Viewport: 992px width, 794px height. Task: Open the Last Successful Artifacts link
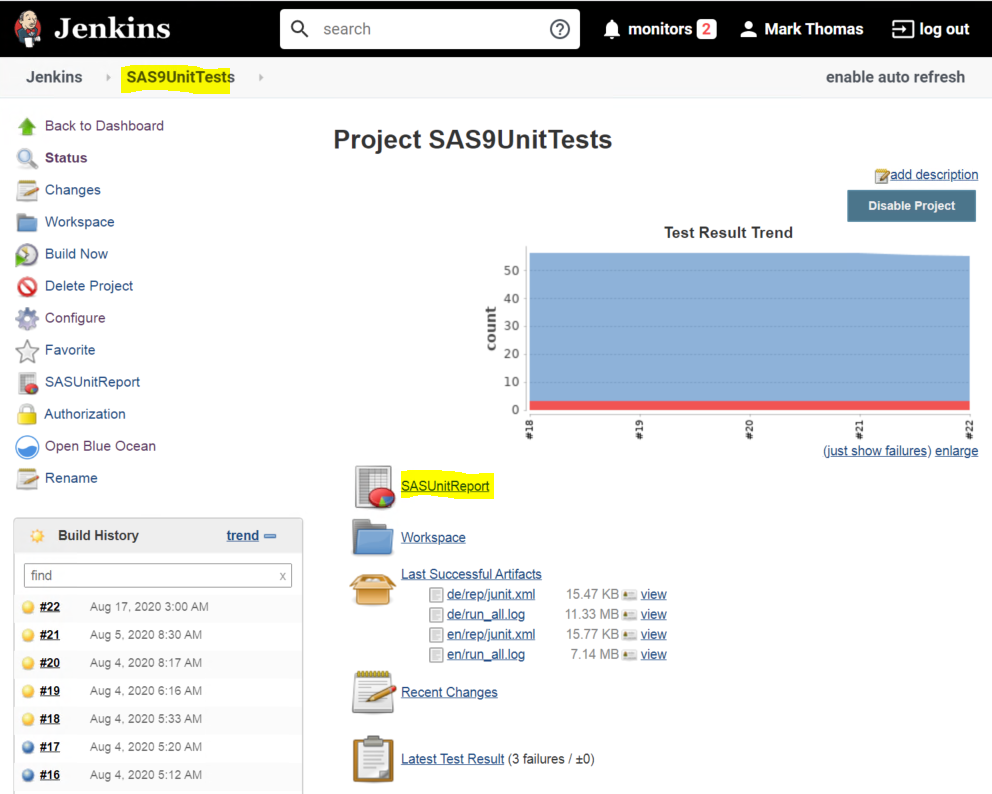click(x=471, y=574)
